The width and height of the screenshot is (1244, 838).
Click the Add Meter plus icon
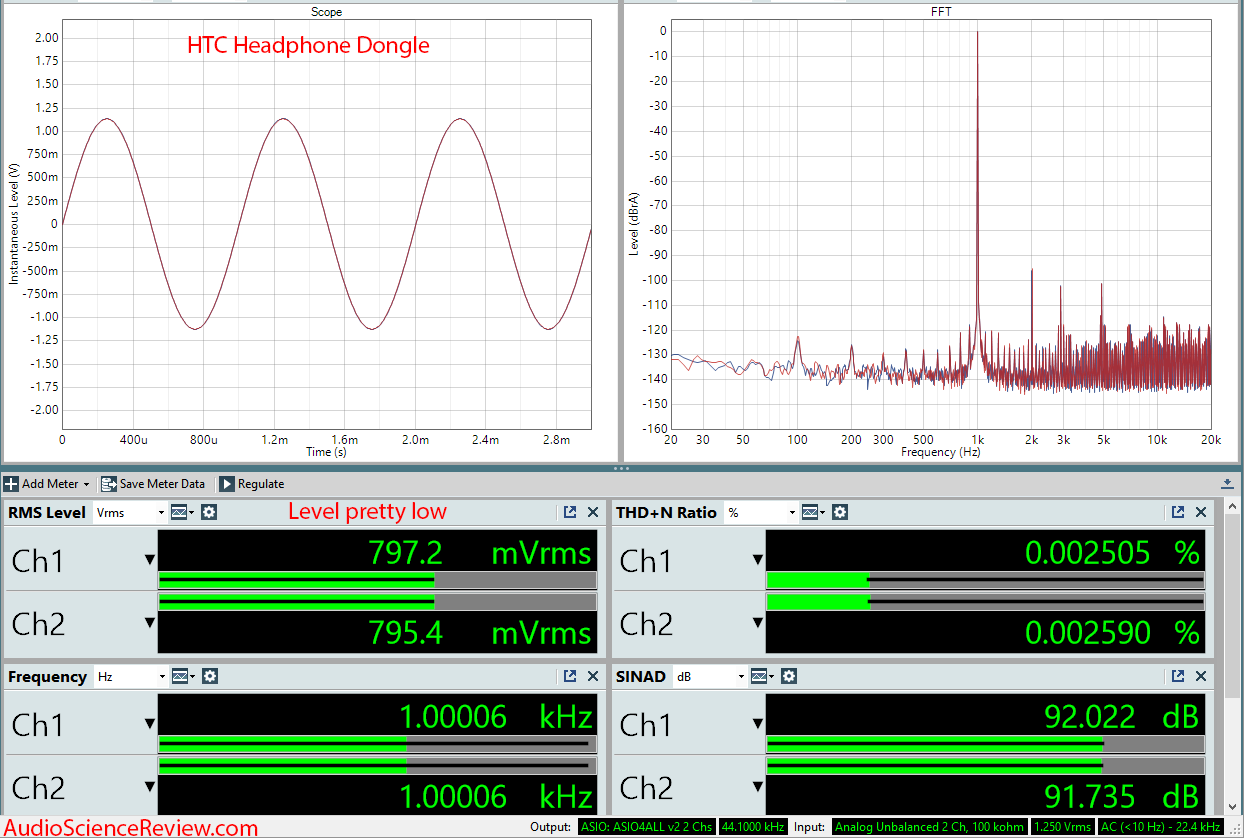tap(11, 484)
